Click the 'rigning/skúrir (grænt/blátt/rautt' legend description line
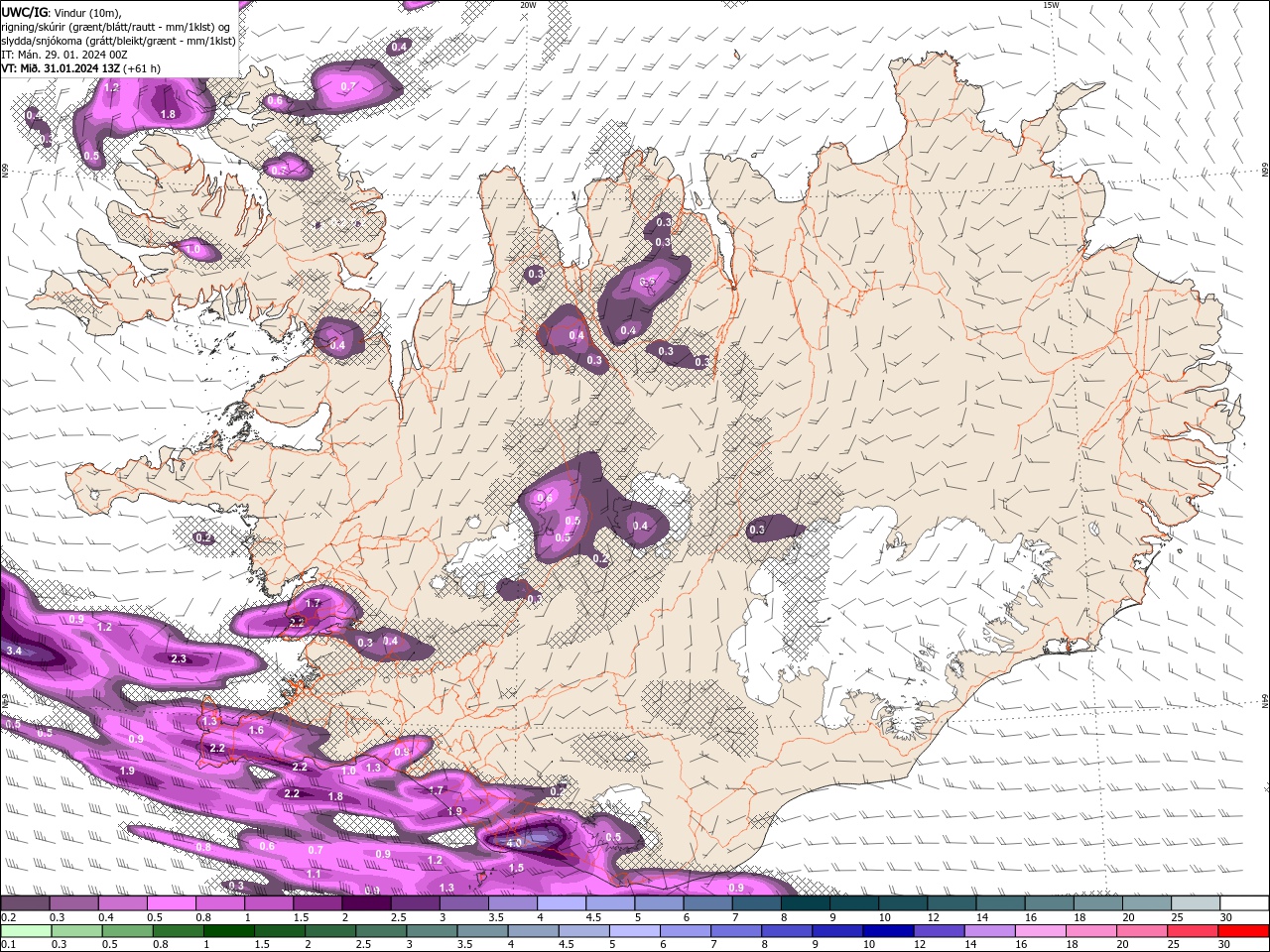 116,26
